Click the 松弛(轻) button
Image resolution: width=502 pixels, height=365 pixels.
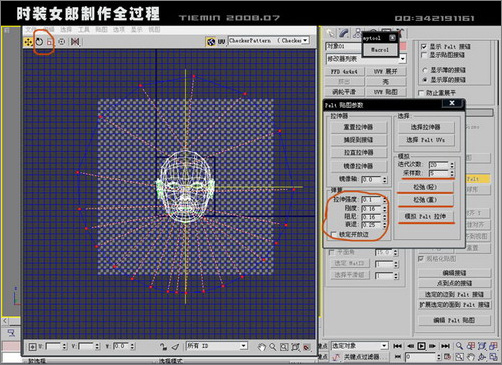click(425, 187)
